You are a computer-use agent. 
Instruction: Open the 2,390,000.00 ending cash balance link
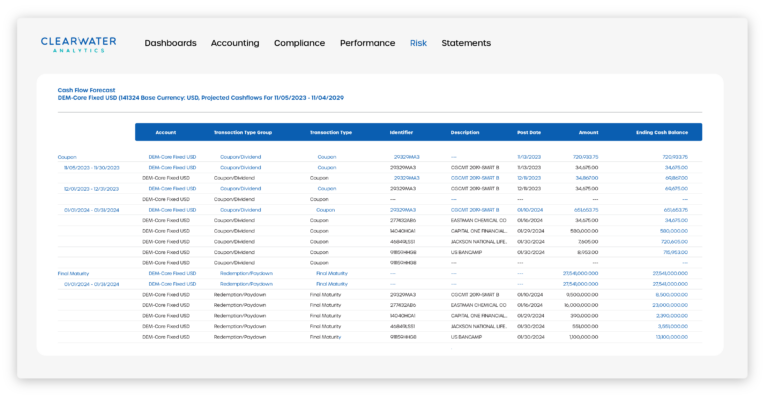(672, 316)
